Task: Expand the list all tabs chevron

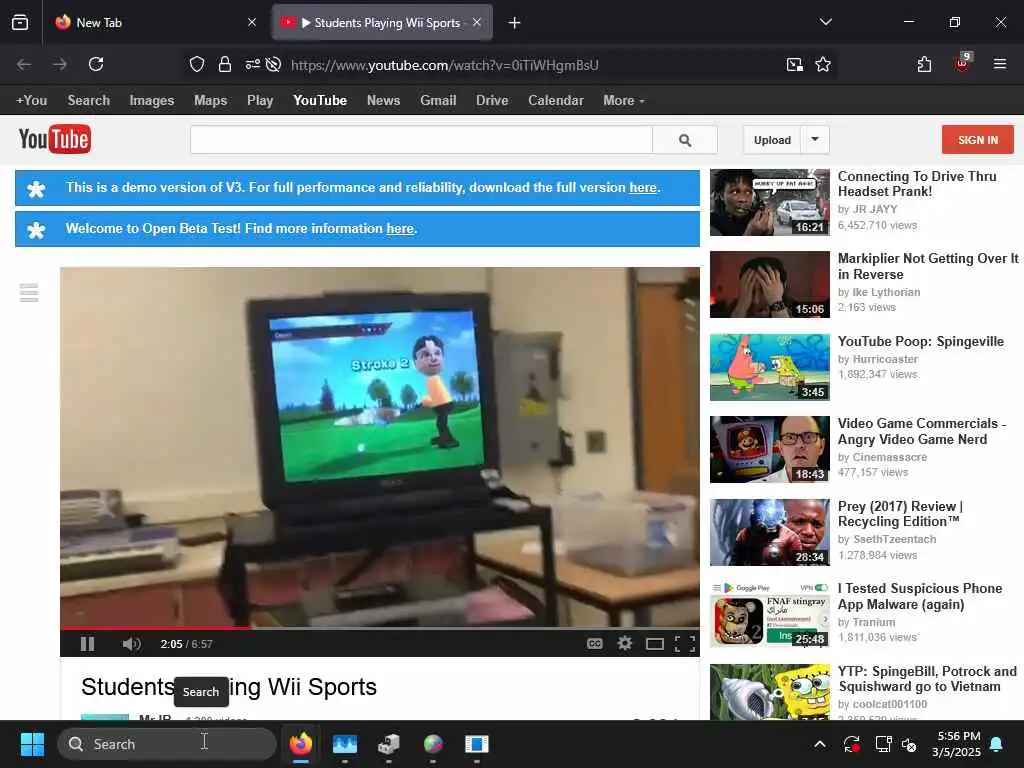Action: (825, 22)
